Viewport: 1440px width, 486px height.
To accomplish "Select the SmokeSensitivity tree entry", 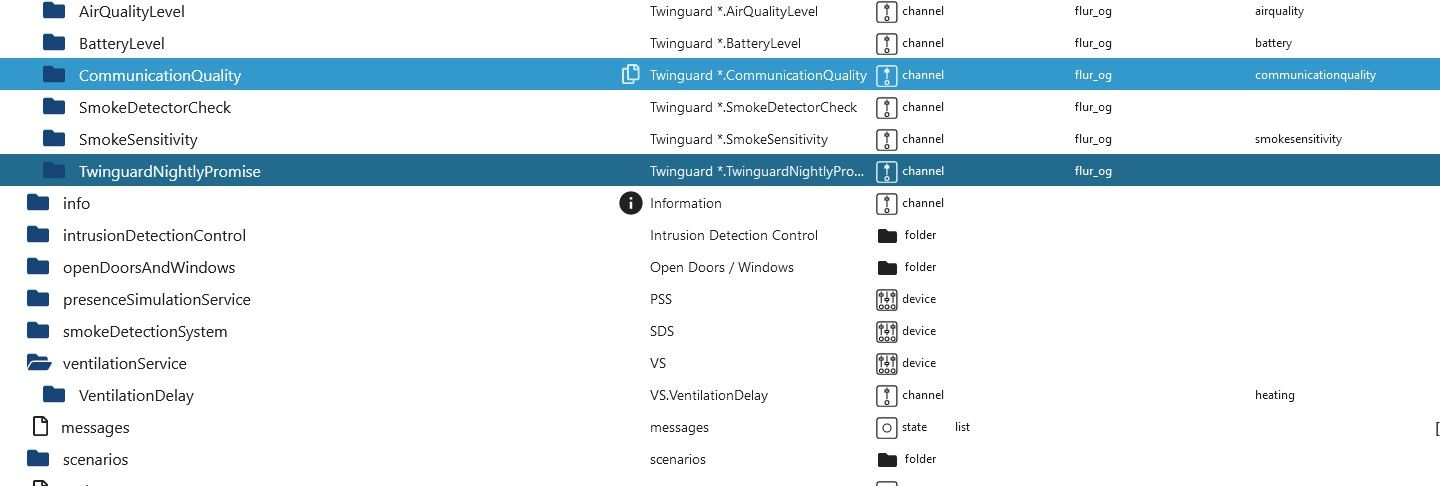I will pos(138,139).
